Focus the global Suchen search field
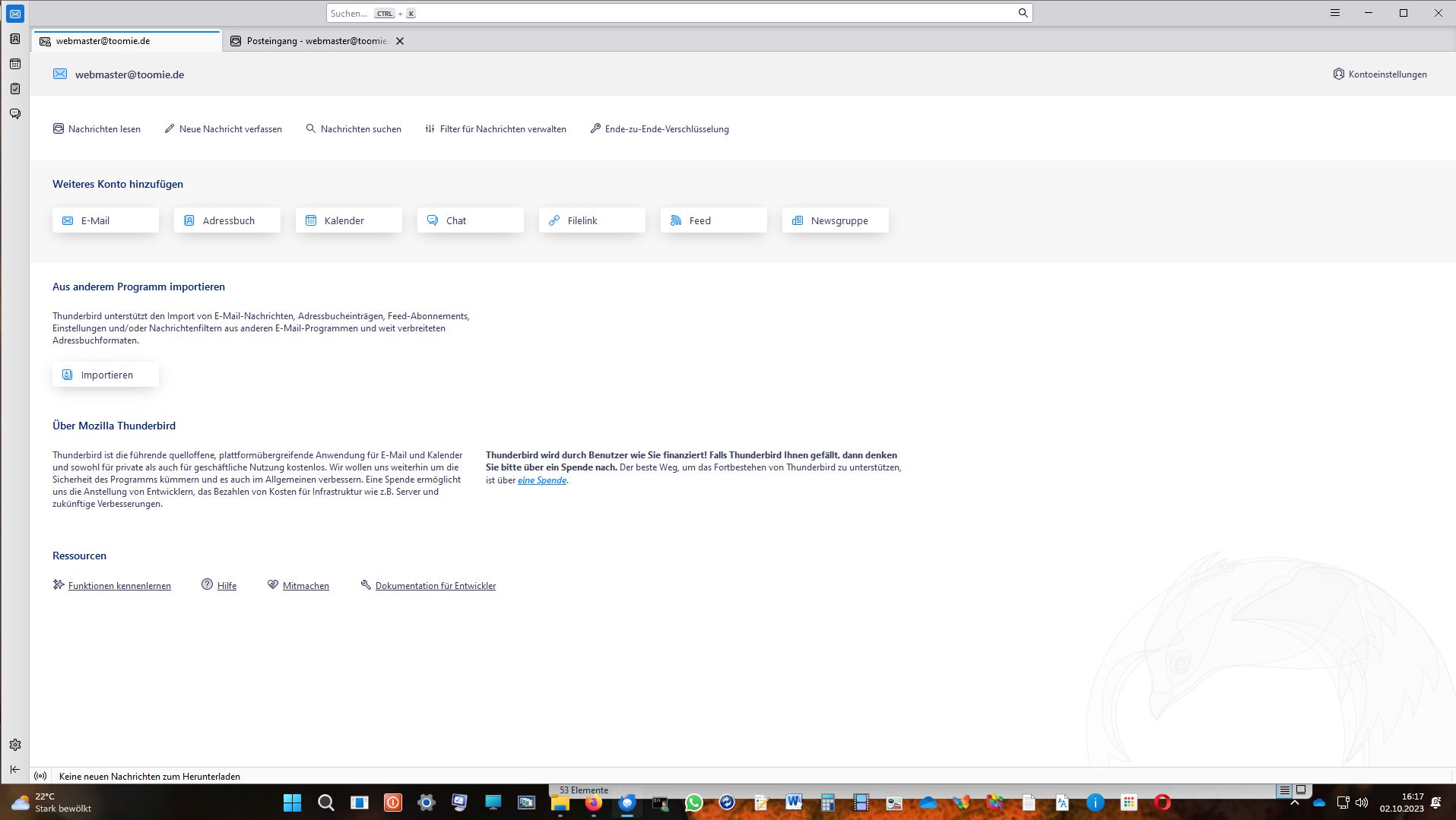The image size is (1456, 820). pyautogui.click(x=679, y=13)
